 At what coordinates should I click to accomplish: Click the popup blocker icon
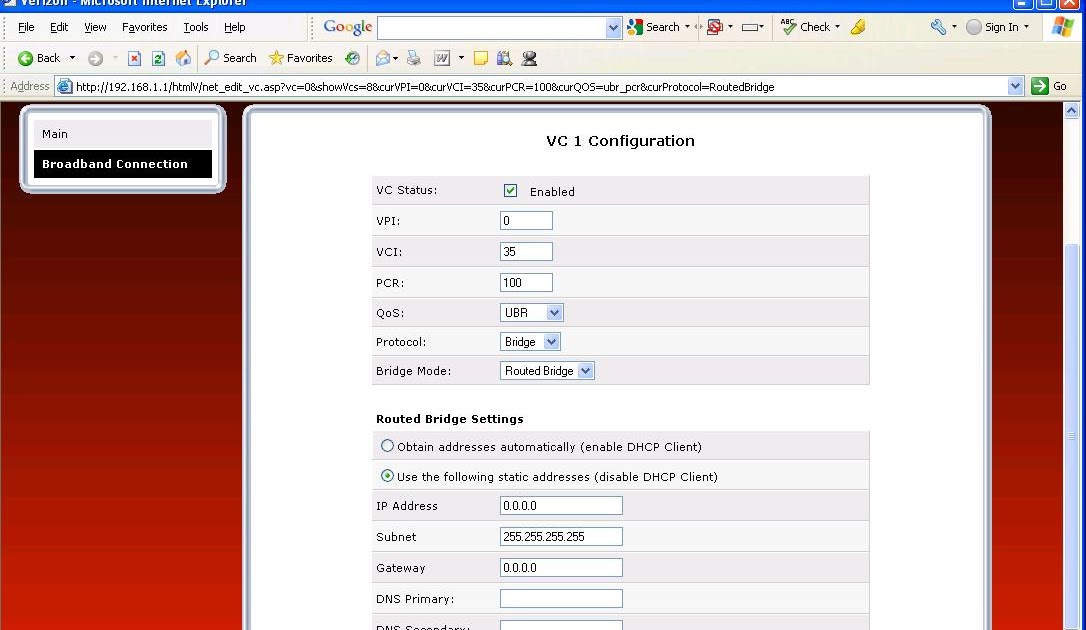point(715,27)
